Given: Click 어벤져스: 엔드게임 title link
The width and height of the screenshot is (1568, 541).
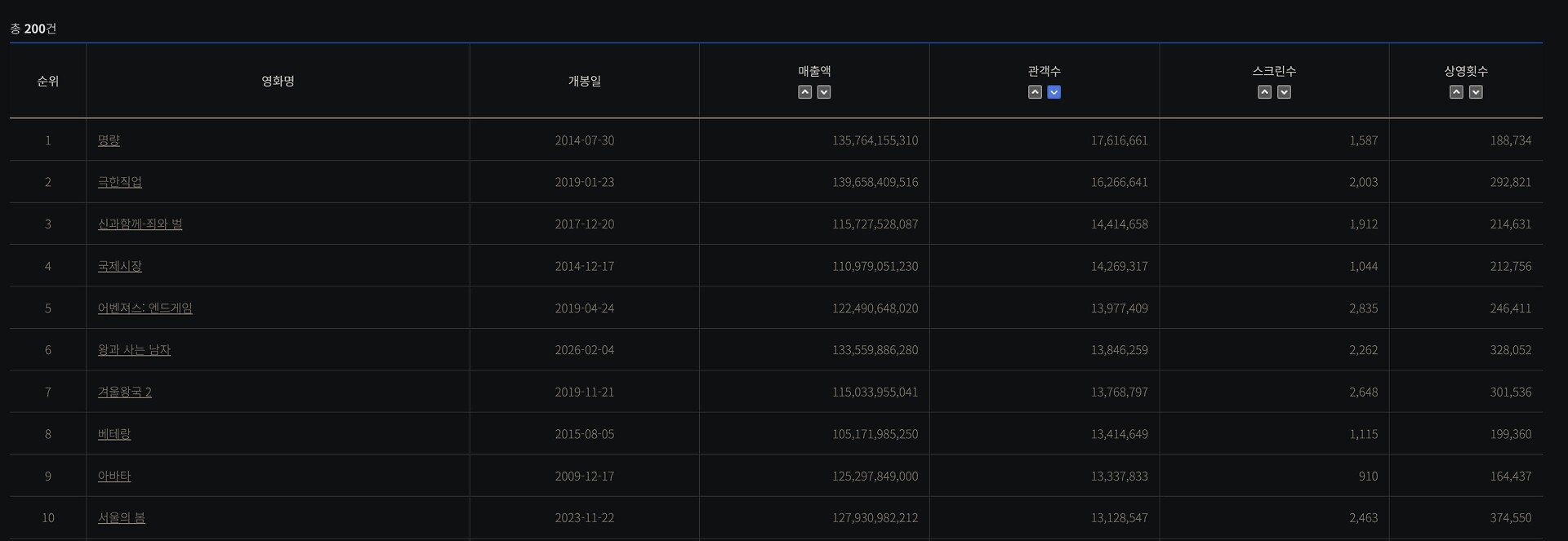Looking at the screenshot, I should (x=145, y=308).
